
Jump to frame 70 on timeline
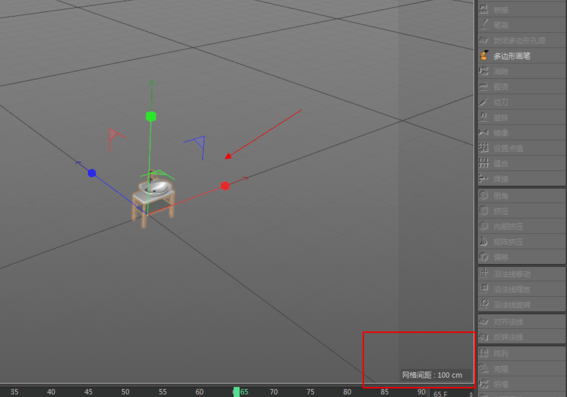[274, 392]
